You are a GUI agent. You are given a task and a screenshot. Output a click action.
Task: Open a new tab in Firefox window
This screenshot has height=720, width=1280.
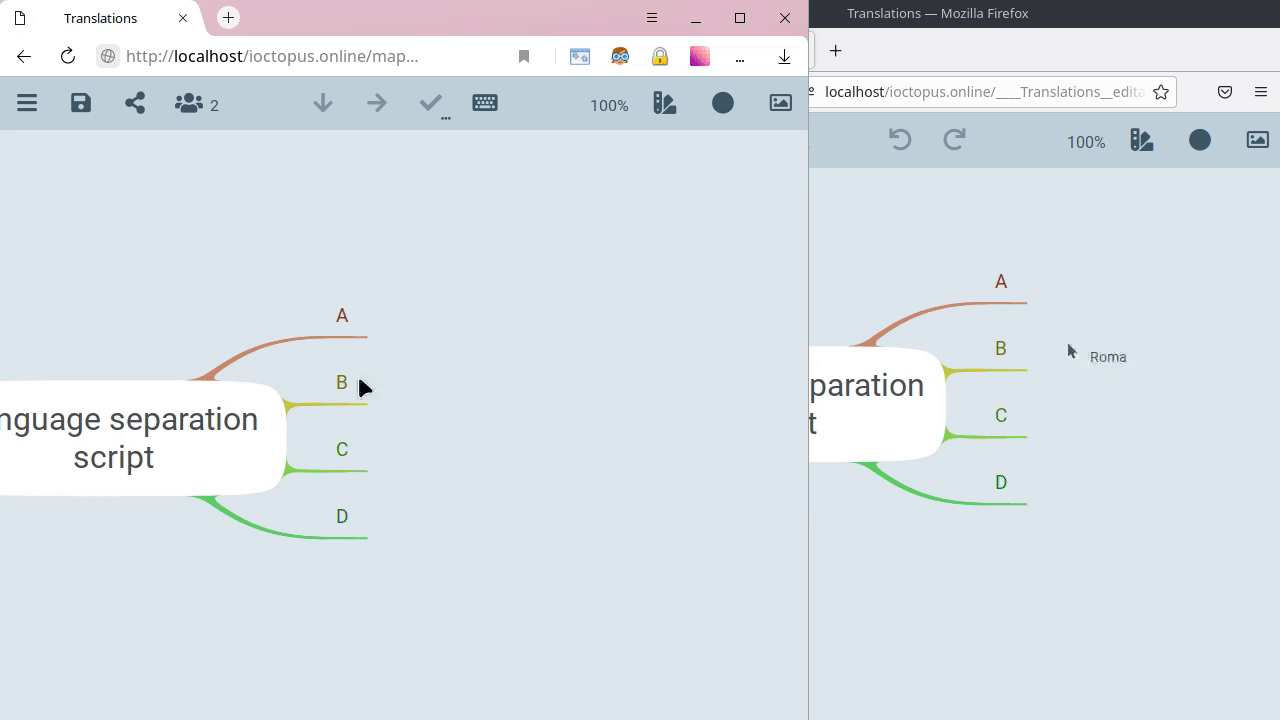pyautogui.click(x=836, y=51)
